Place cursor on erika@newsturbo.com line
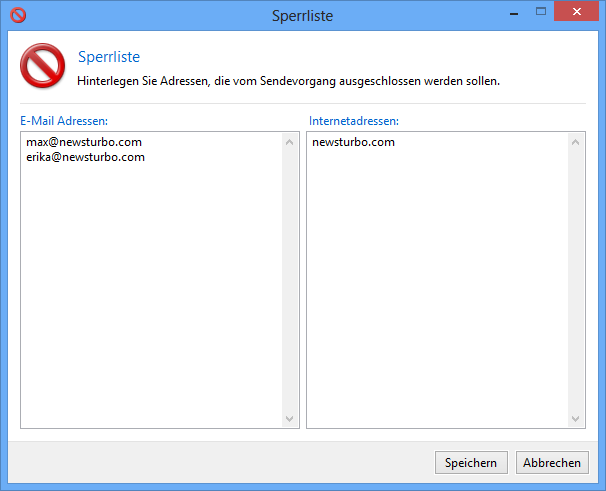 (x=85, y=157)
